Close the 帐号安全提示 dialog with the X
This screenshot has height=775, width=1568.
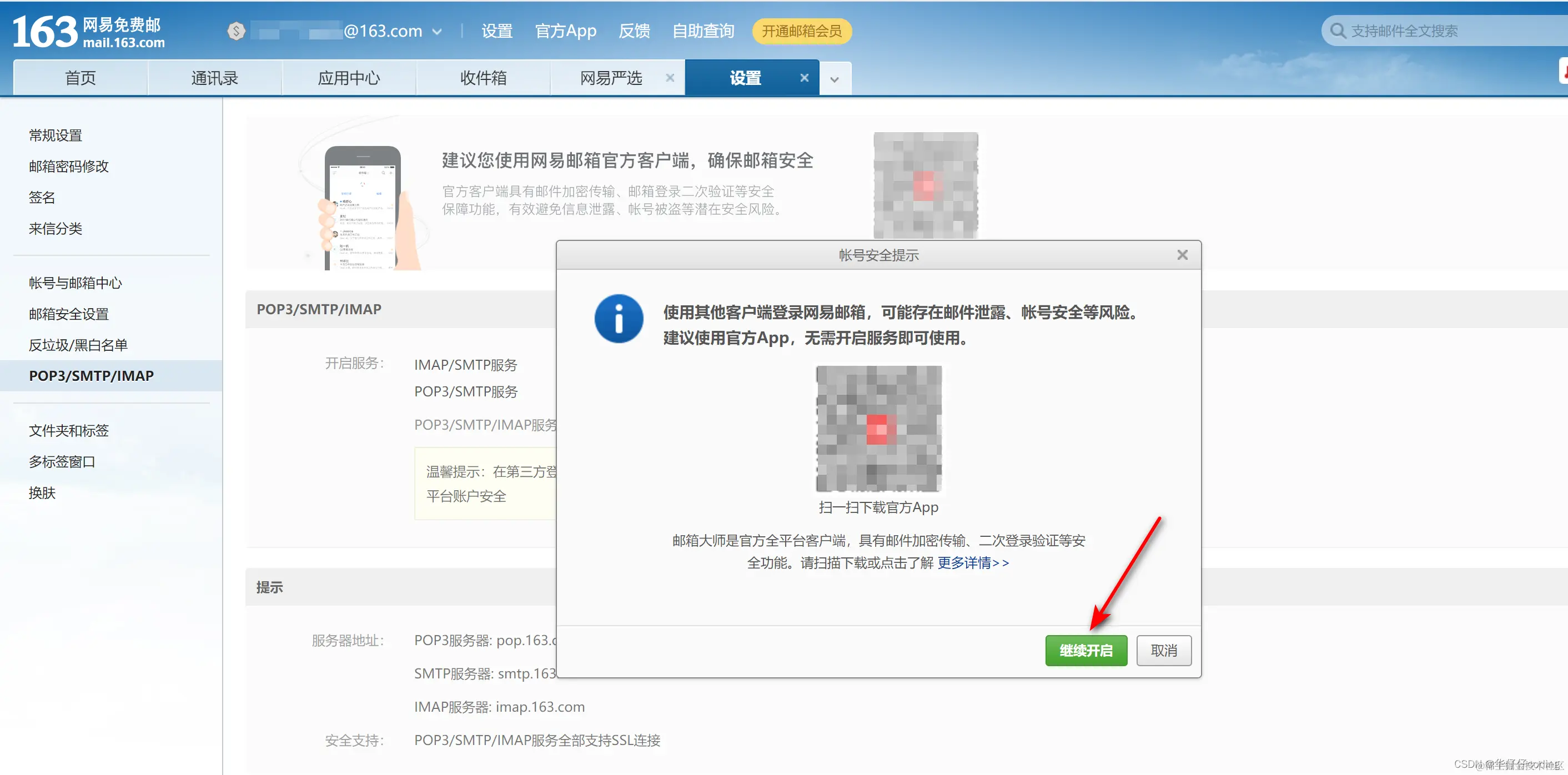[1182, 255]
